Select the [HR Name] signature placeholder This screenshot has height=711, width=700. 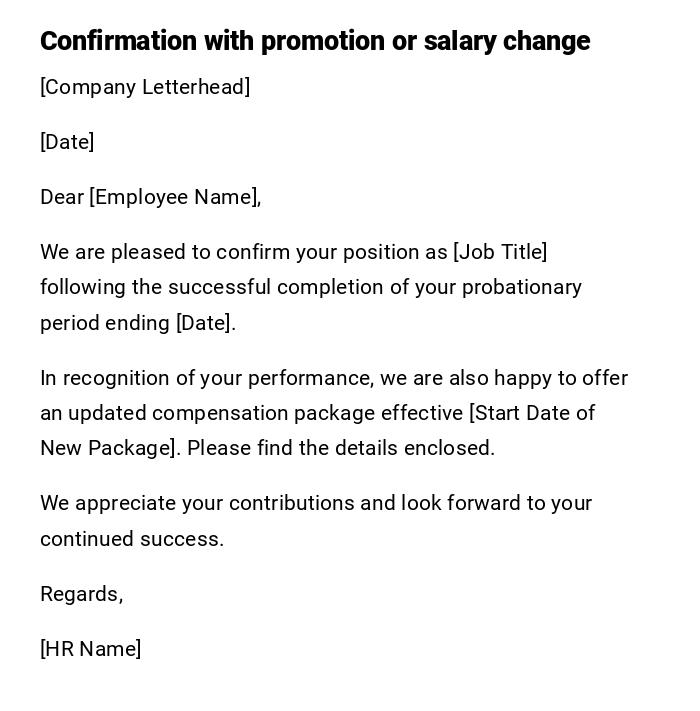(x=90, y=649)
